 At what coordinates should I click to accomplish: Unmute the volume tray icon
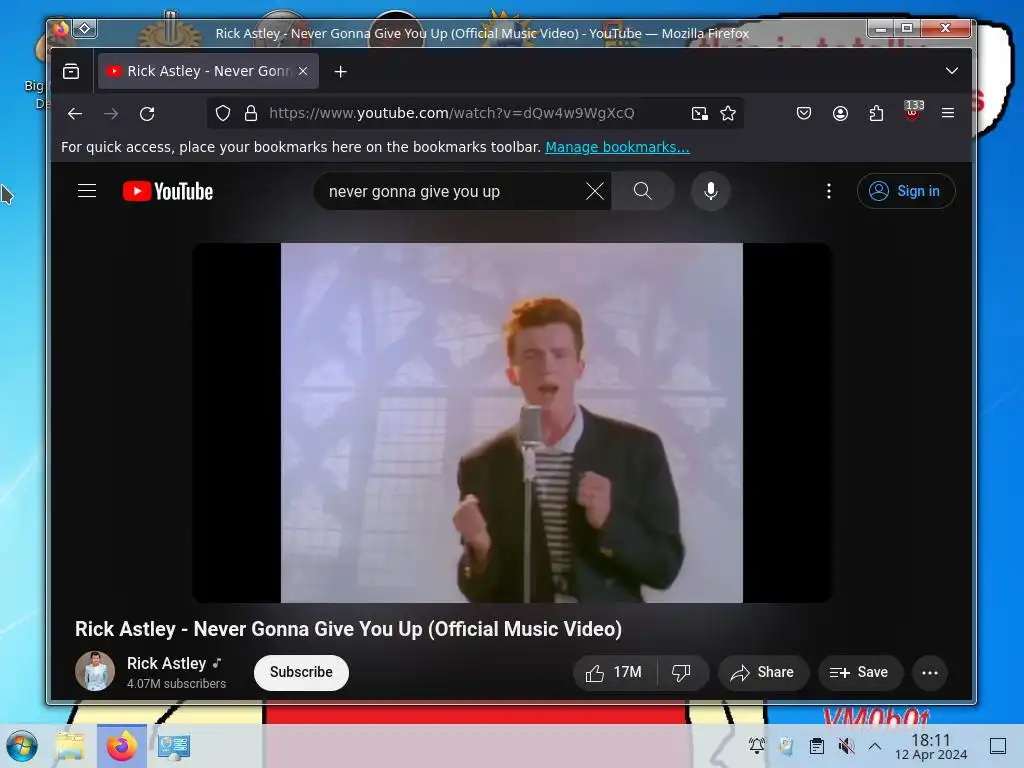click(846, 746)
